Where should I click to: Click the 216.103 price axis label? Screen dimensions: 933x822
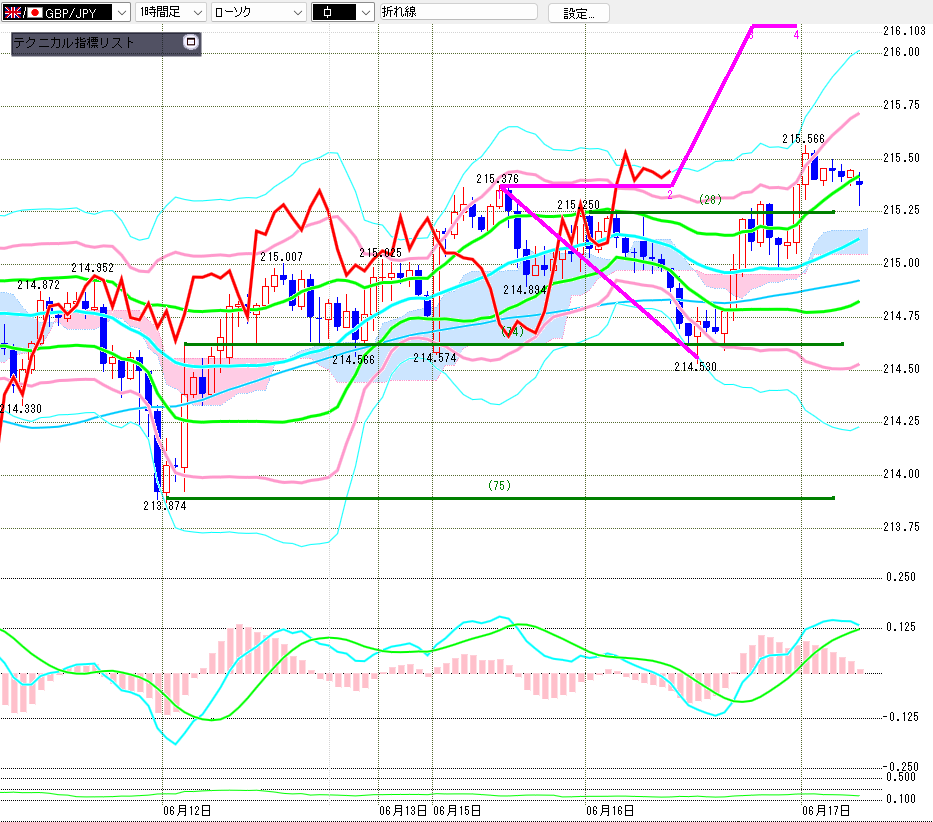coord(904,31)
